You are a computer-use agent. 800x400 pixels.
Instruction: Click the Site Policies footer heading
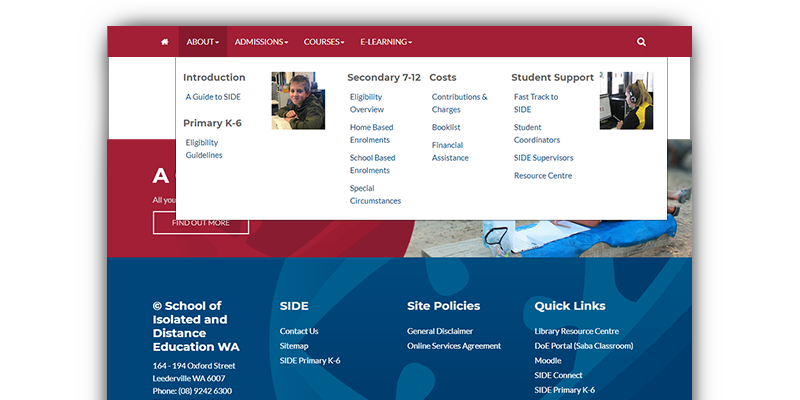click(443, 306)
